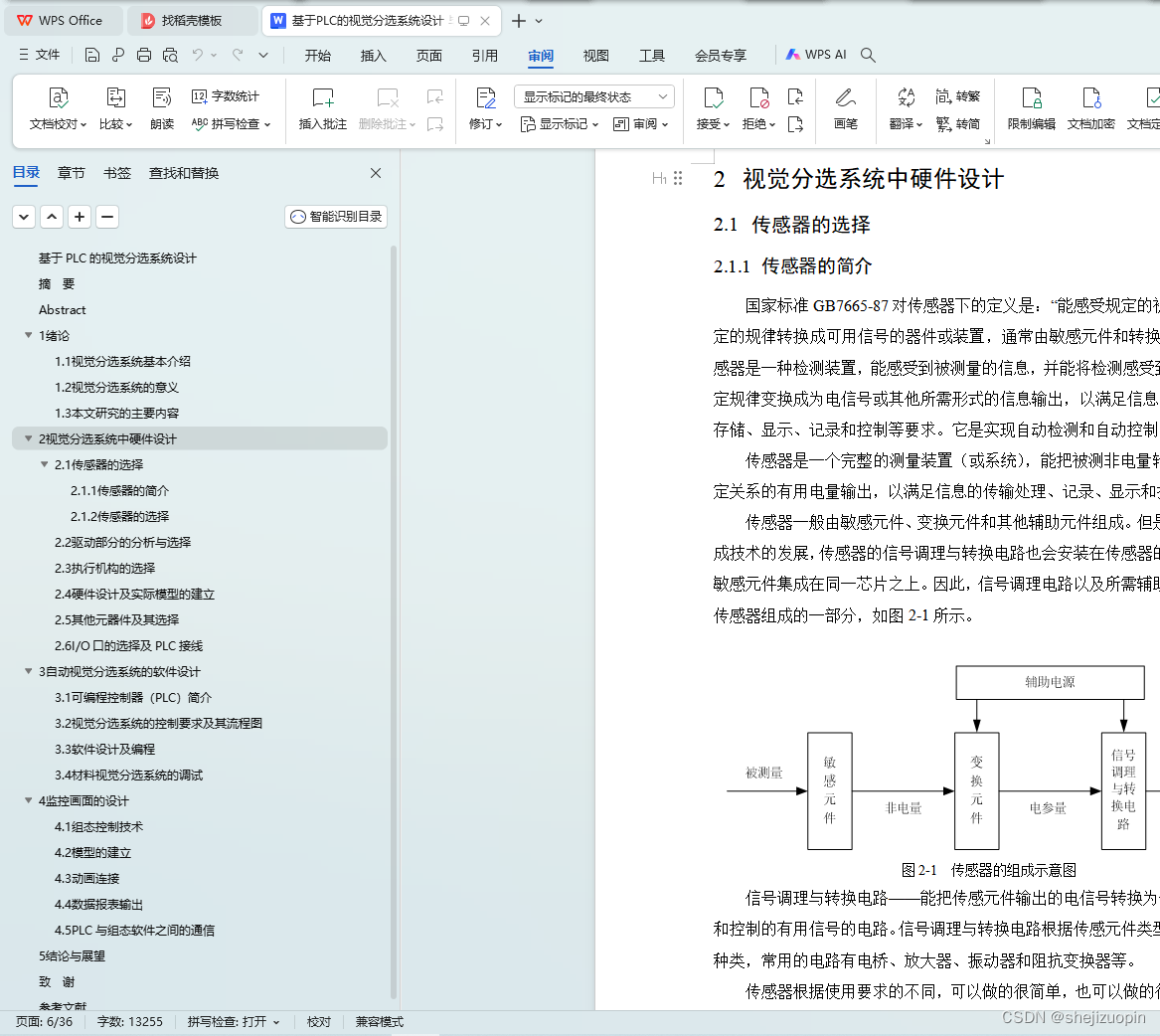The width and height of the screenshot is (1160, 1036).
Task: Click the Print Preview icon
Action: point(170,55)
